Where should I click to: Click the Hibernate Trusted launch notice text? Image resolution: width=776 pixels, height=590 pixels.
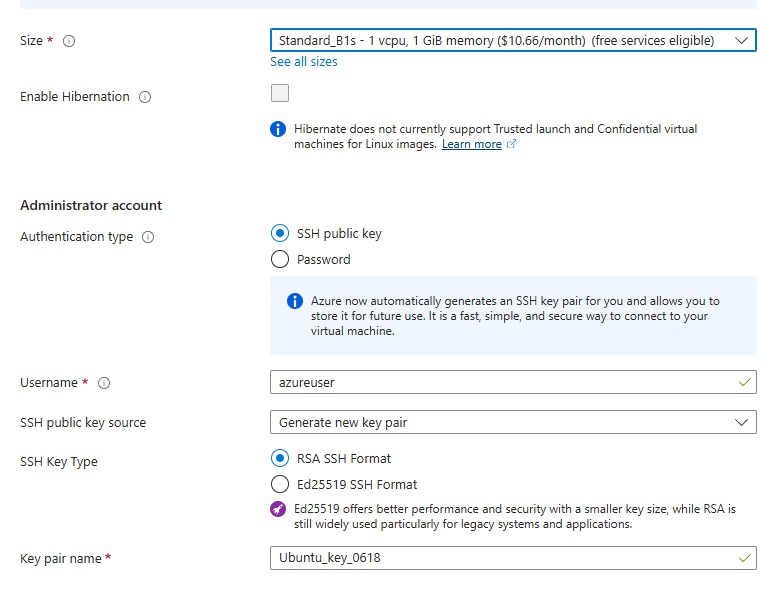click(495, 137)
